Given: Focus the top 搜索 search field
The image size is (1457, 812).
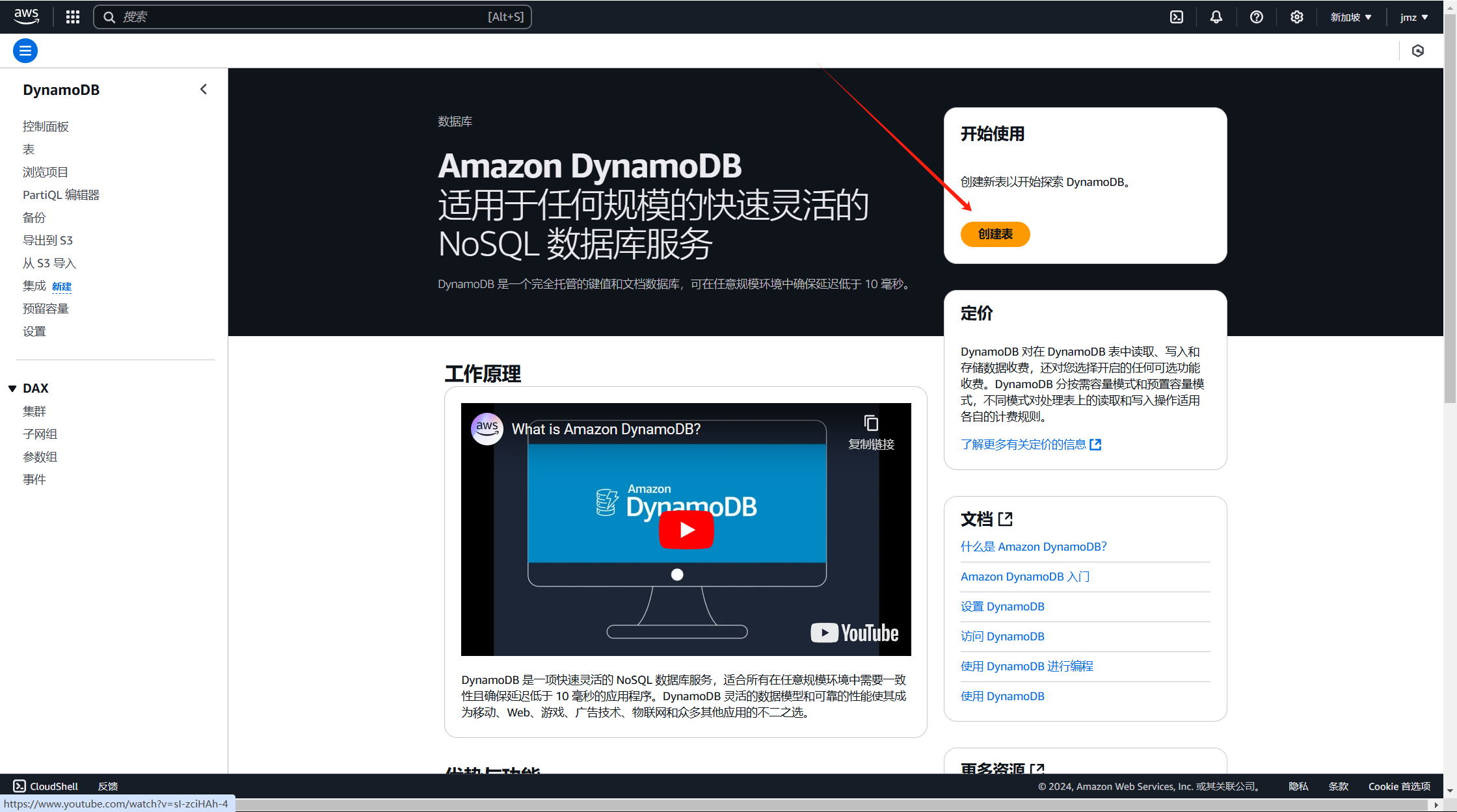Looking at the screenshot, I should (313, 17).
